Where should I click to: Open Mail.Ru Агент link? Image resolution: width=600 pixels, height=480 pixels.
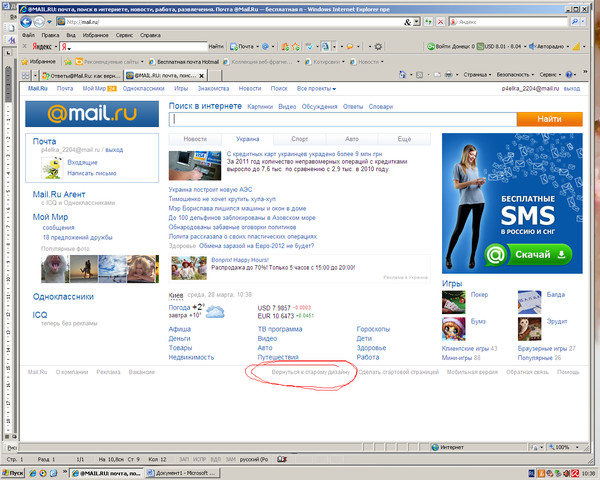[59, 194]
